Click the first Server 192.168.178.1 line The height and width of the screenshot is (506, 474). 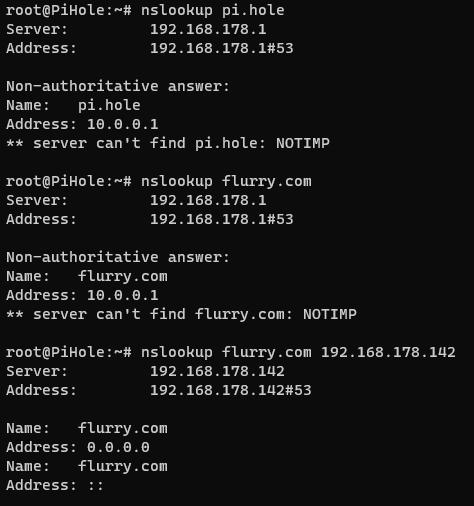point(136,29)
